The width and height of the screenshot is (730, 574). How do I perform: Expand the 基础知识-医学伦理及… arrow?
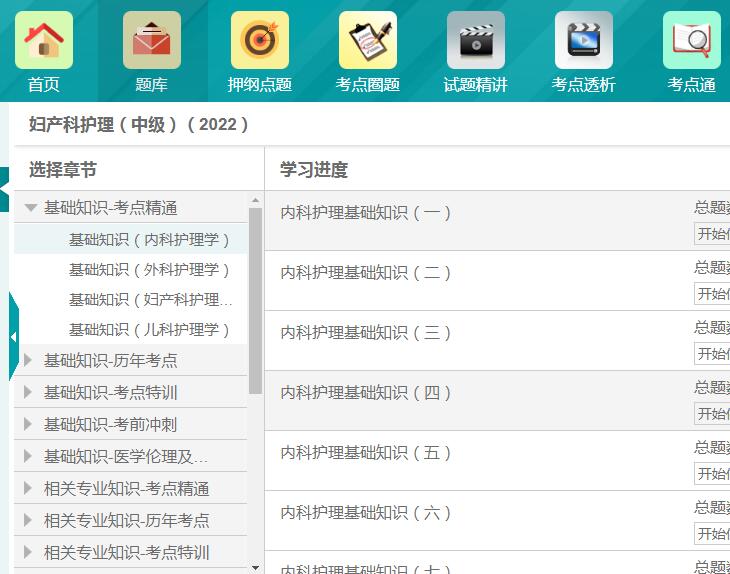28,456
